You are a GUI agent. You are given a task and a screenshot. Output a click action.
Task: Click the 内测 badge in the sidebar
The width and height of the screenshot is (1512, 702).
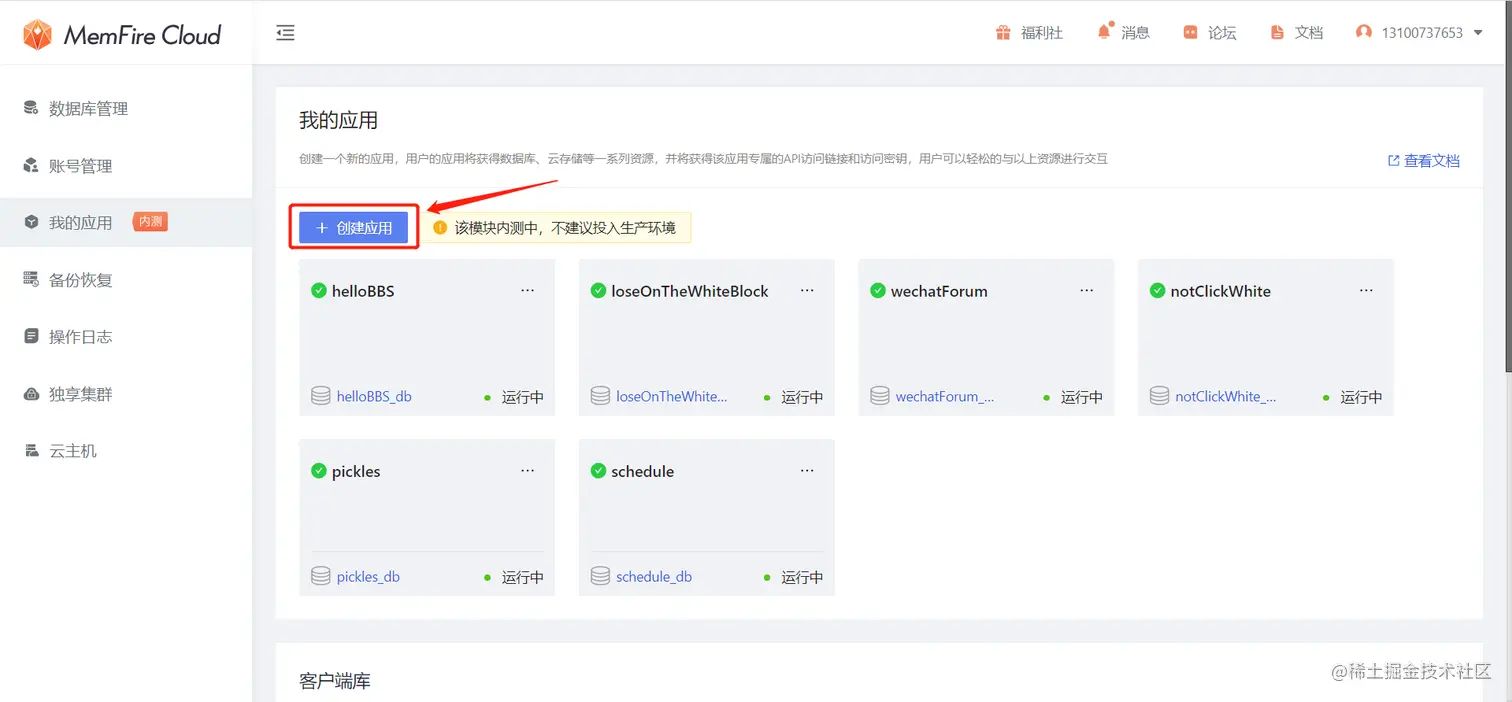(151, 222)
